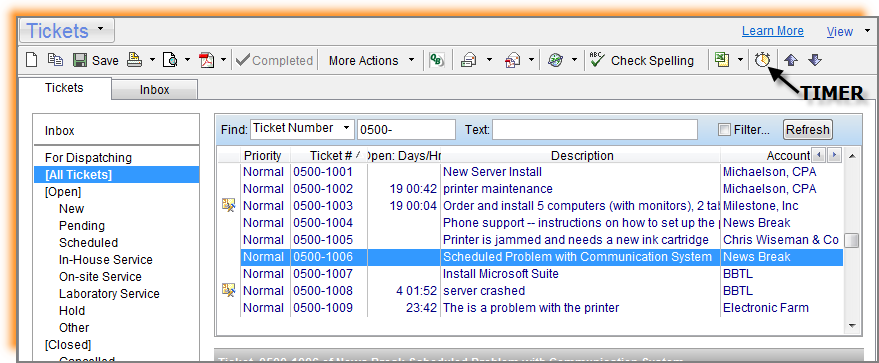879x363 pixels.
Task: Enable the Filter checkbox
Action: (725, 130)
